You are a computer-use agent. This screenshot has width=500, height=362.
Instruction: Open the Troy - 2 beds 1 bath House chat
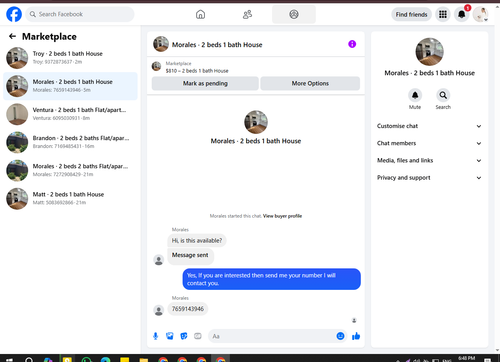point(70,58)
